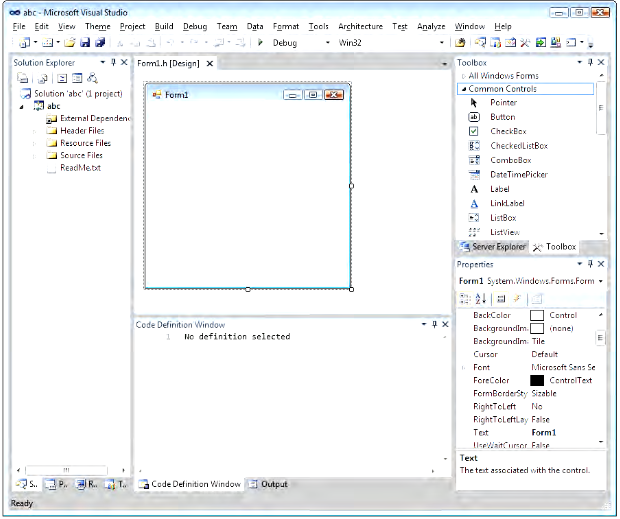Click the View Class Diagram icon in Solution Explorer
The image size is (620, 519).
click(x=92, y=78)
